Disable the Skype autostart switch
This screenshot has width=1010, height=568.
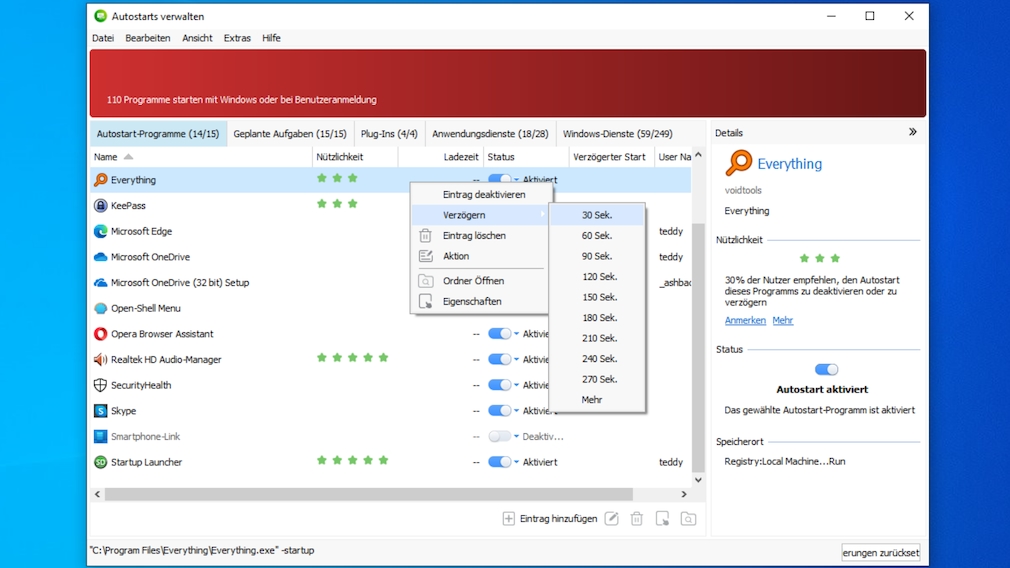500,411
